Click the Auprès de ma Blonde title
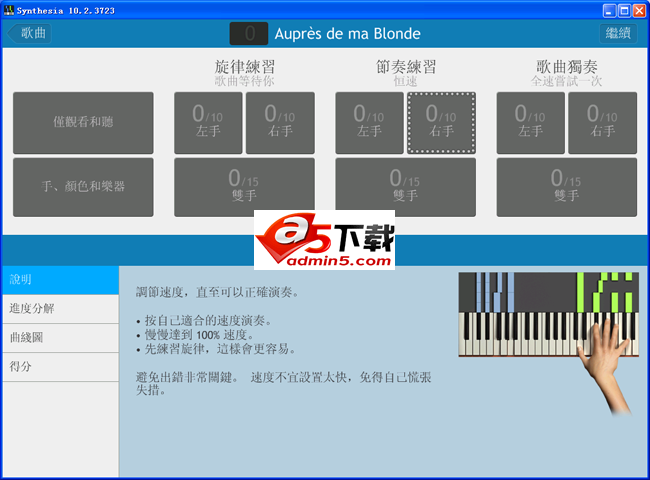The width and height of the screenshot is (650, 480). click(x=347, y=34)
